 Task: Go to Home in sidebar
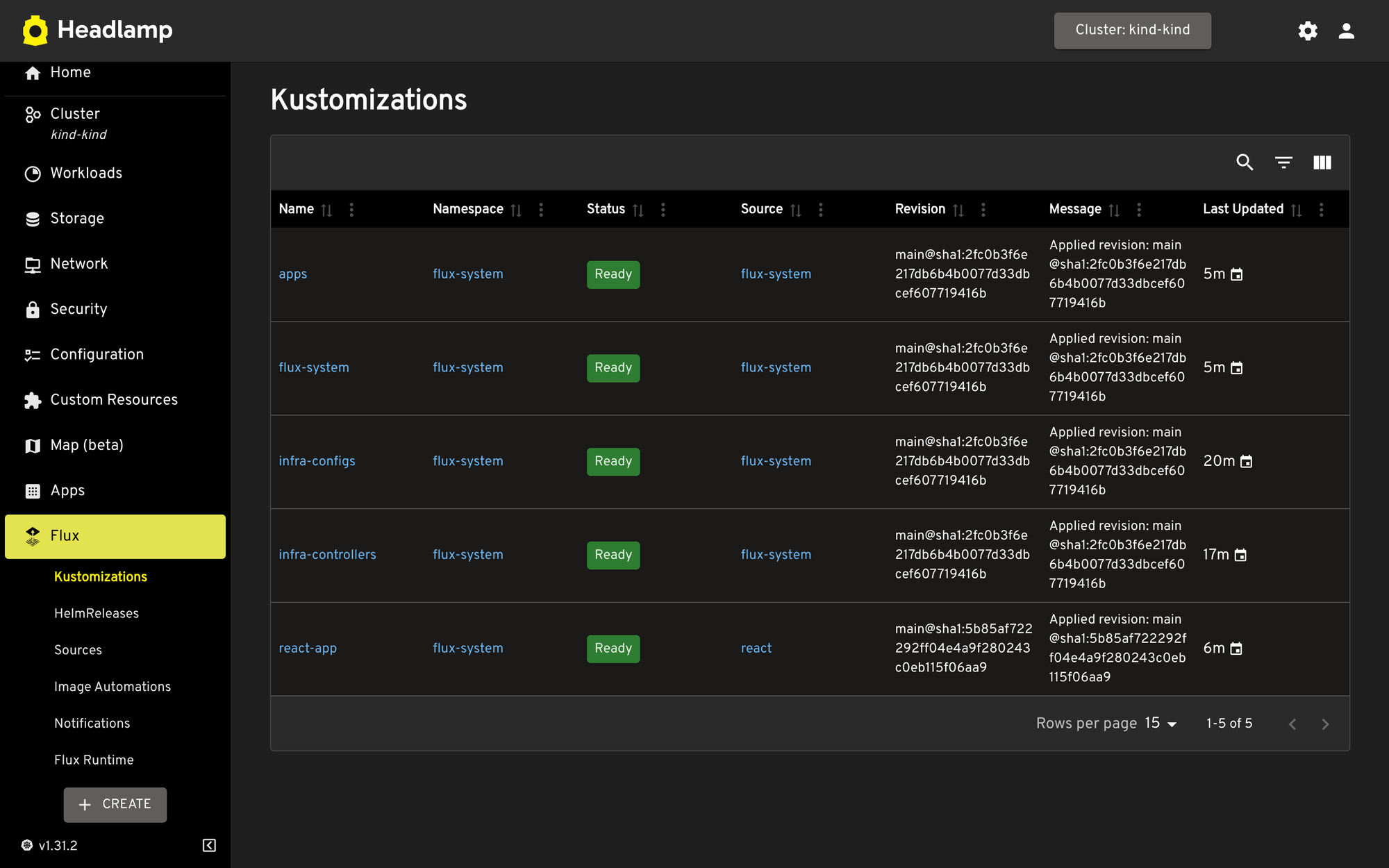[115, 73]
